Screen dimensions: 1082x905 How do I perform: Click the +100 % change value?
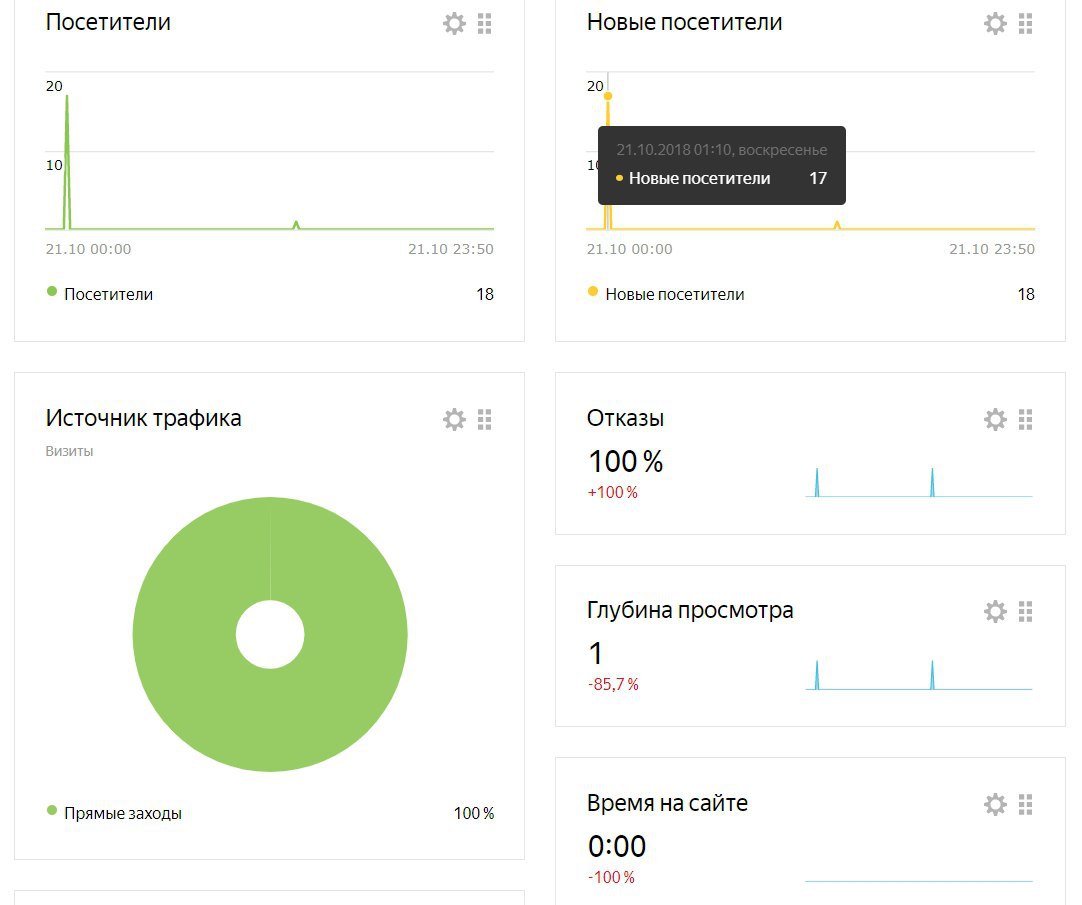tap(612, 492)
